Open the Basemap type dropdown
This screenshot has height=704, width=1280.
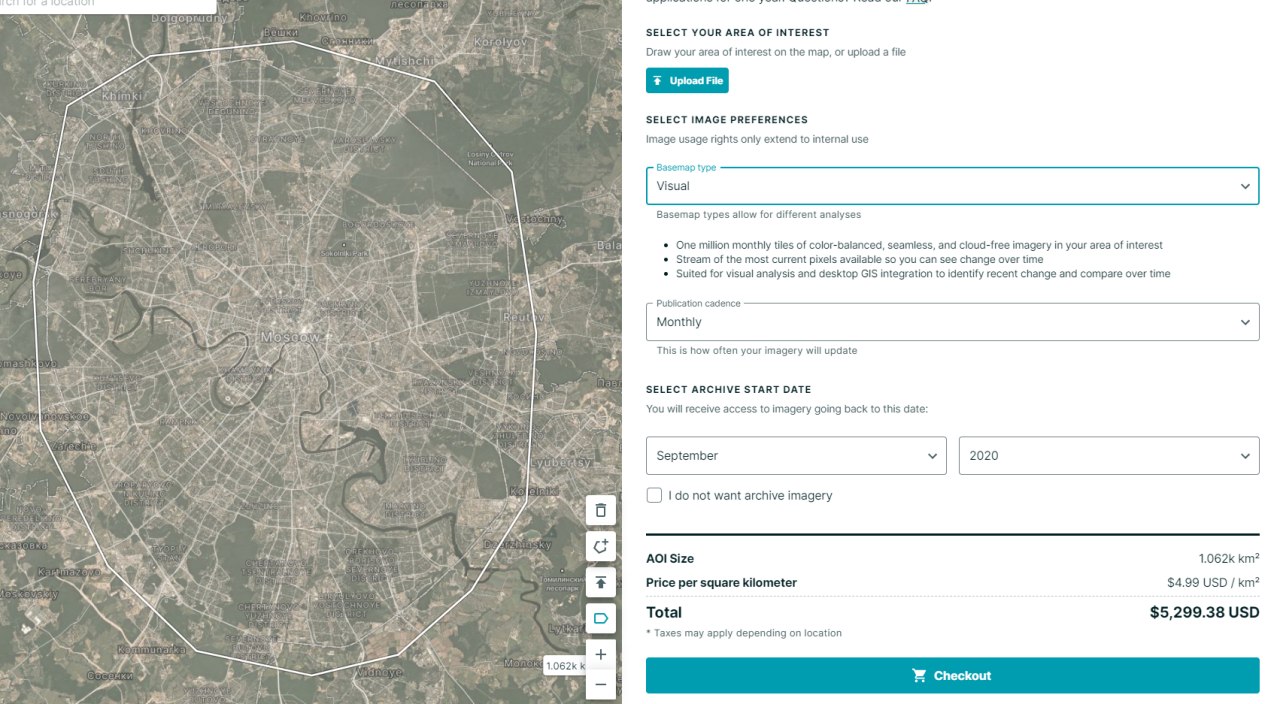coord(952,186)
